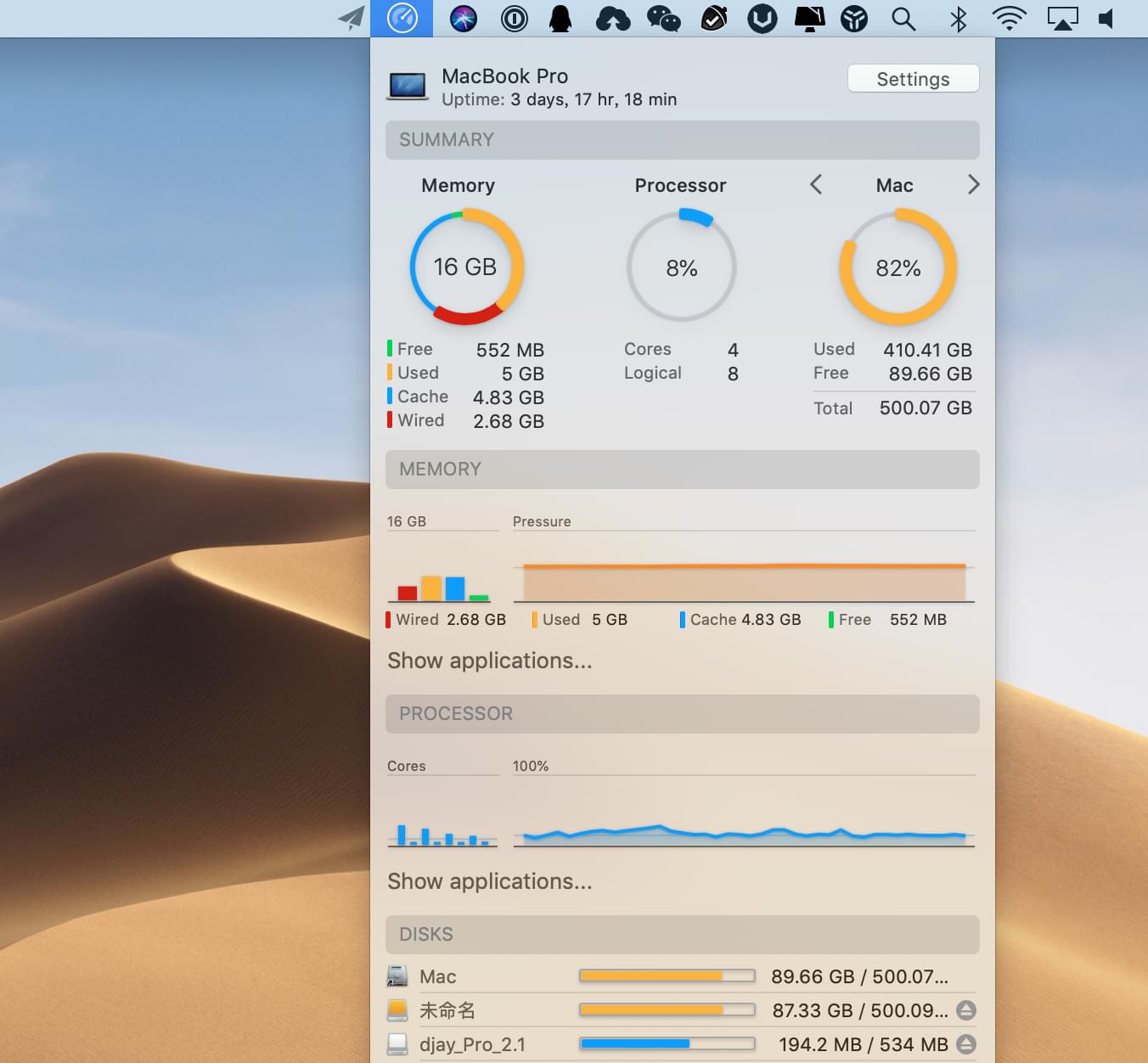Click the 100% label in Processor section

[x=531, y=766]
